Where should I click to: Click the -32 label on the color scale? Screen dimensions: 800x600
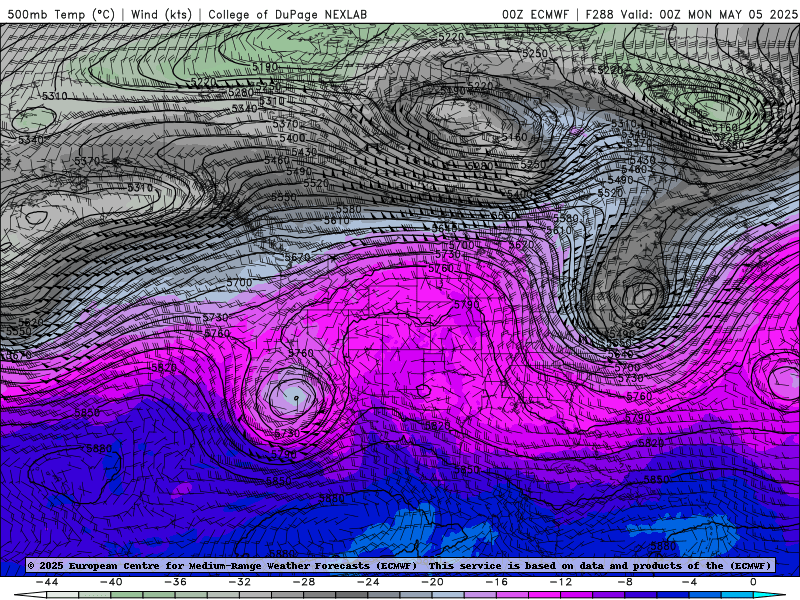(x=239, y=582)
